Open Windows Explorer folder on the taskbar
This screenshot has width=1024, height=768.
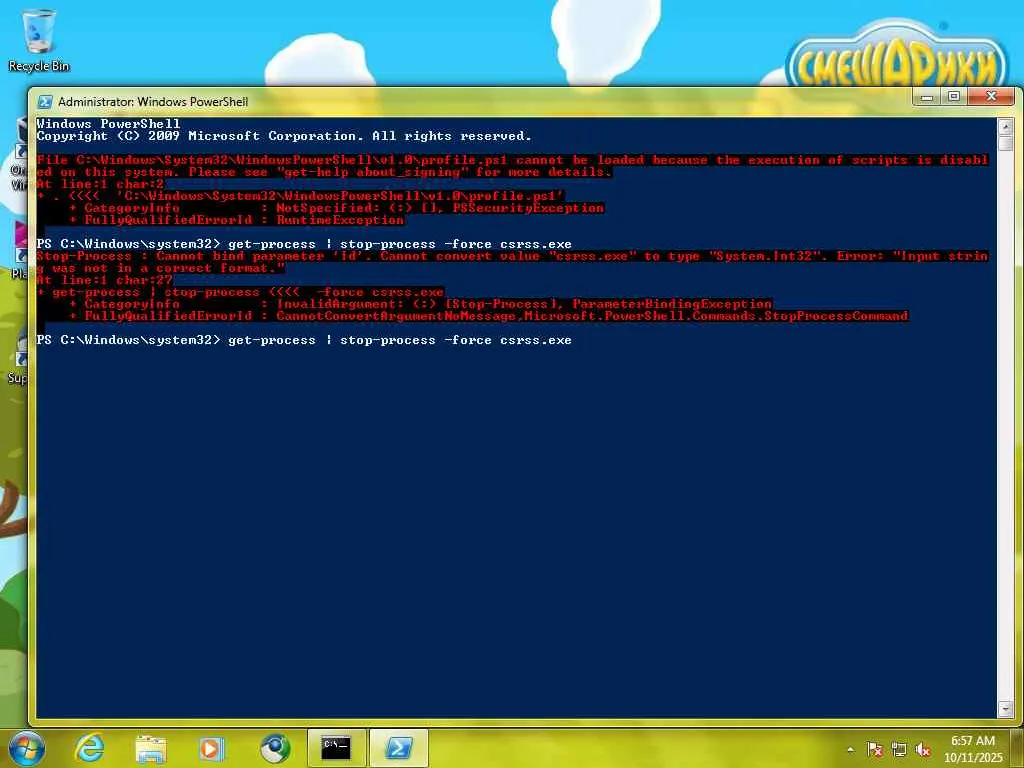[150, 748]
